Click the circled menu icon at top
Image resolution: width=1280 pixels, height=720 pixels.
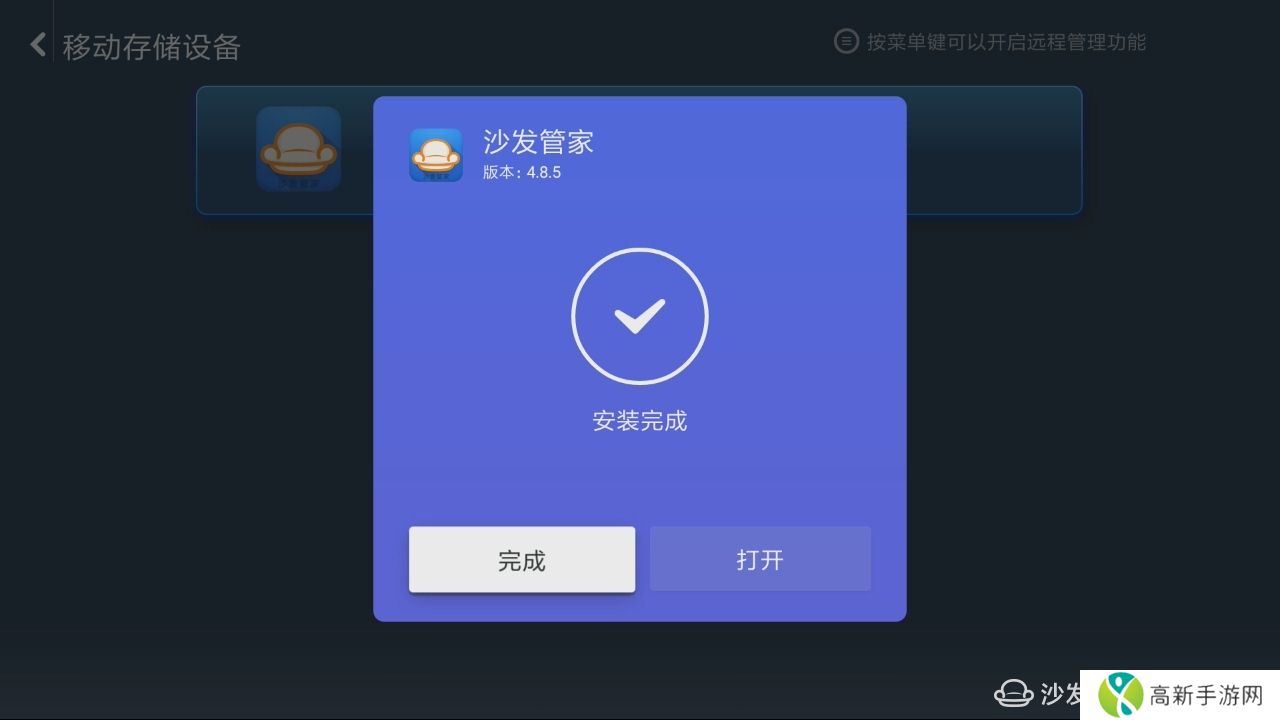(846, 42)
